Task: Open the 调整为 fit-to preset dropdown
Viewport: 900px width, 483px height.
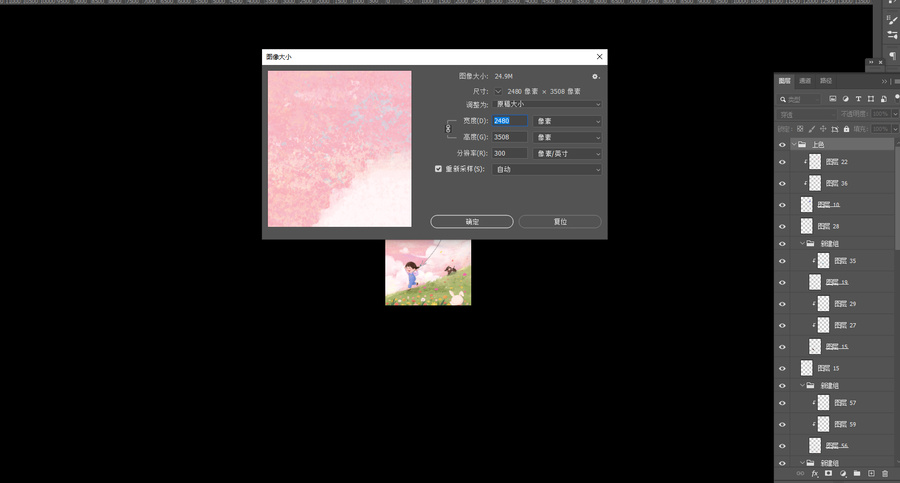Action: tap(547, 105)
